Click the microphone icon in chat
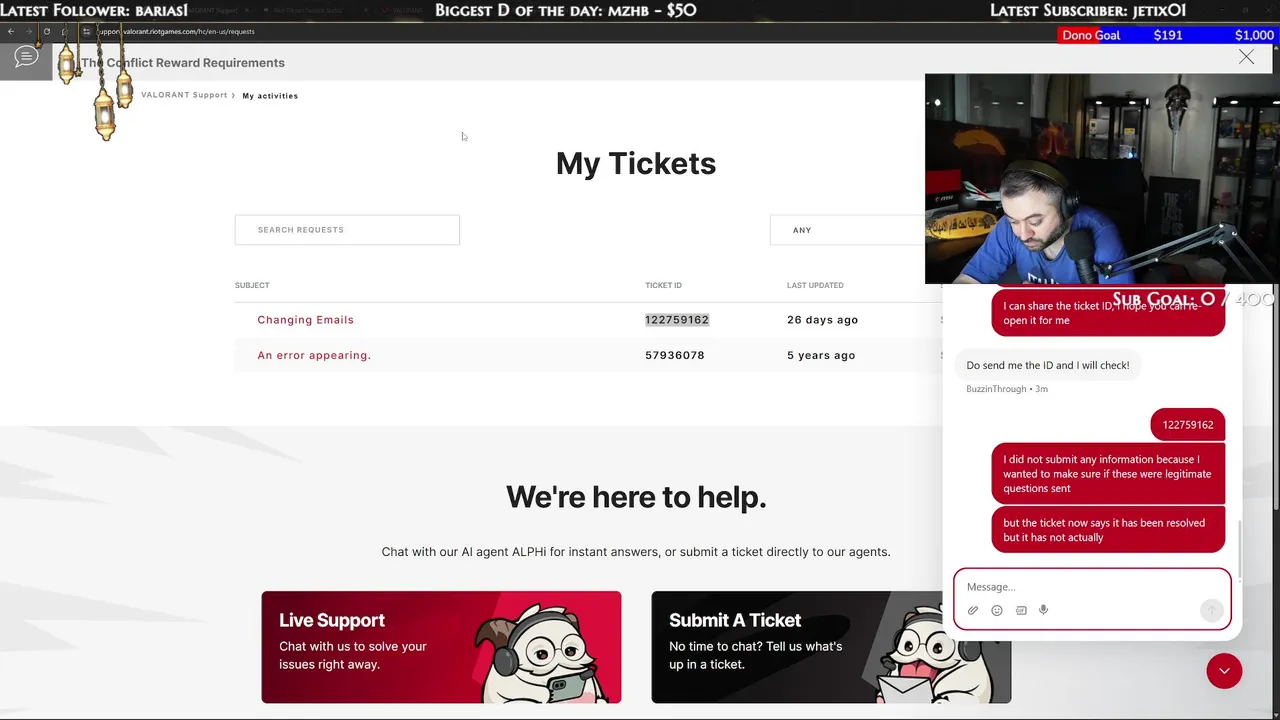Viewport: 1280px width, 720px height. coord(1044,610)
